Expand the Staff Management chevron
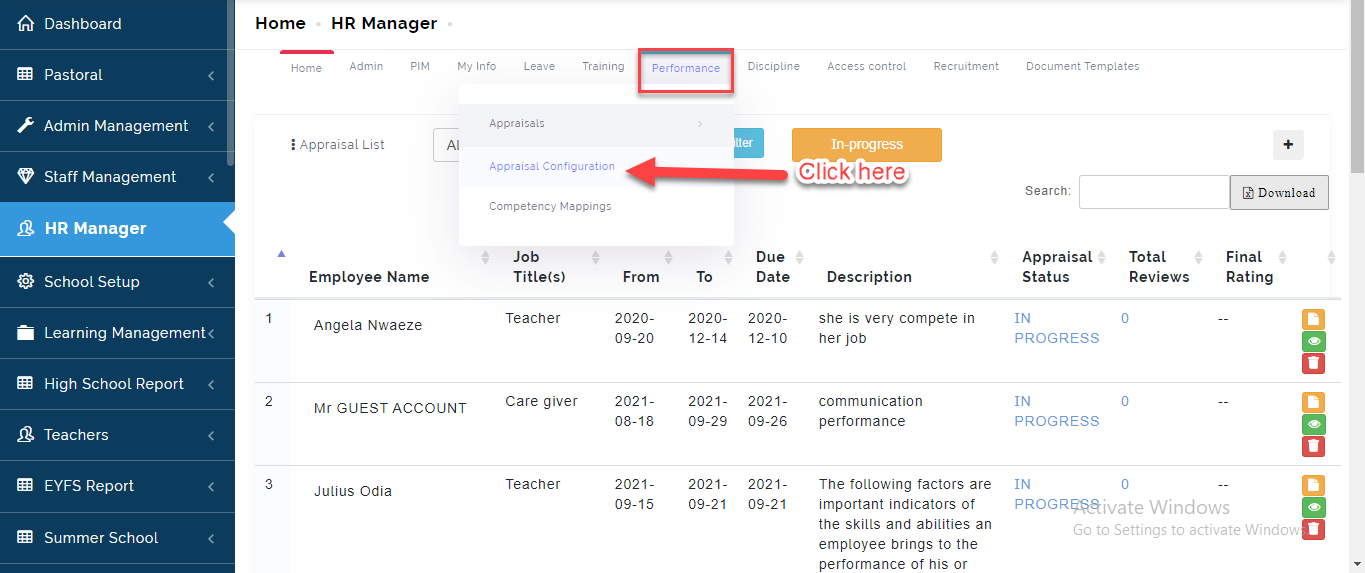This screenshot has height=573, width=1365. [x=211, y=178]
